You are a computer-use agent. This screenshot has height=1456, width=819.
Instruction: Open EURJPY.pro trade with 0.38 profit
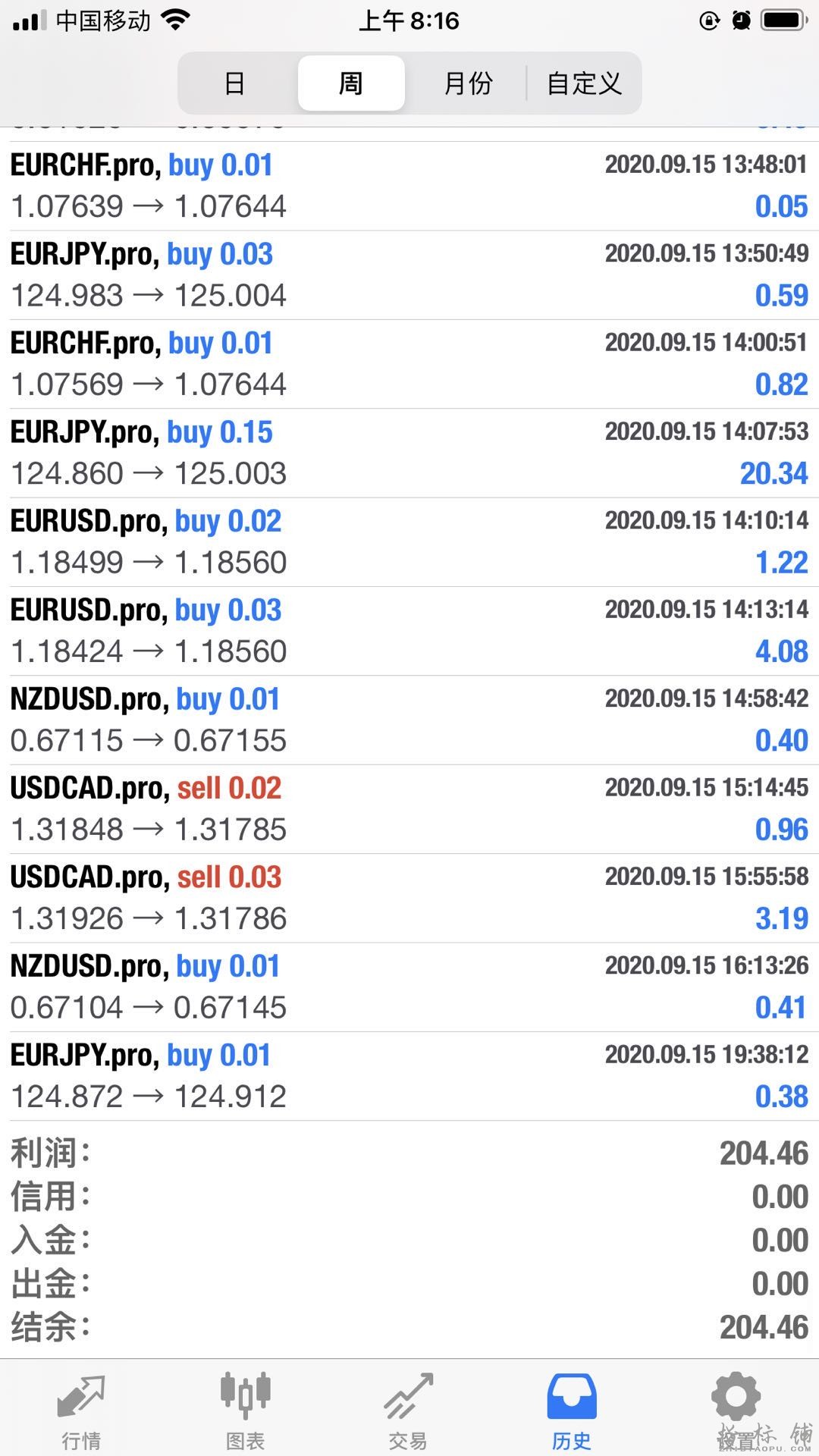coord(409,1076)
